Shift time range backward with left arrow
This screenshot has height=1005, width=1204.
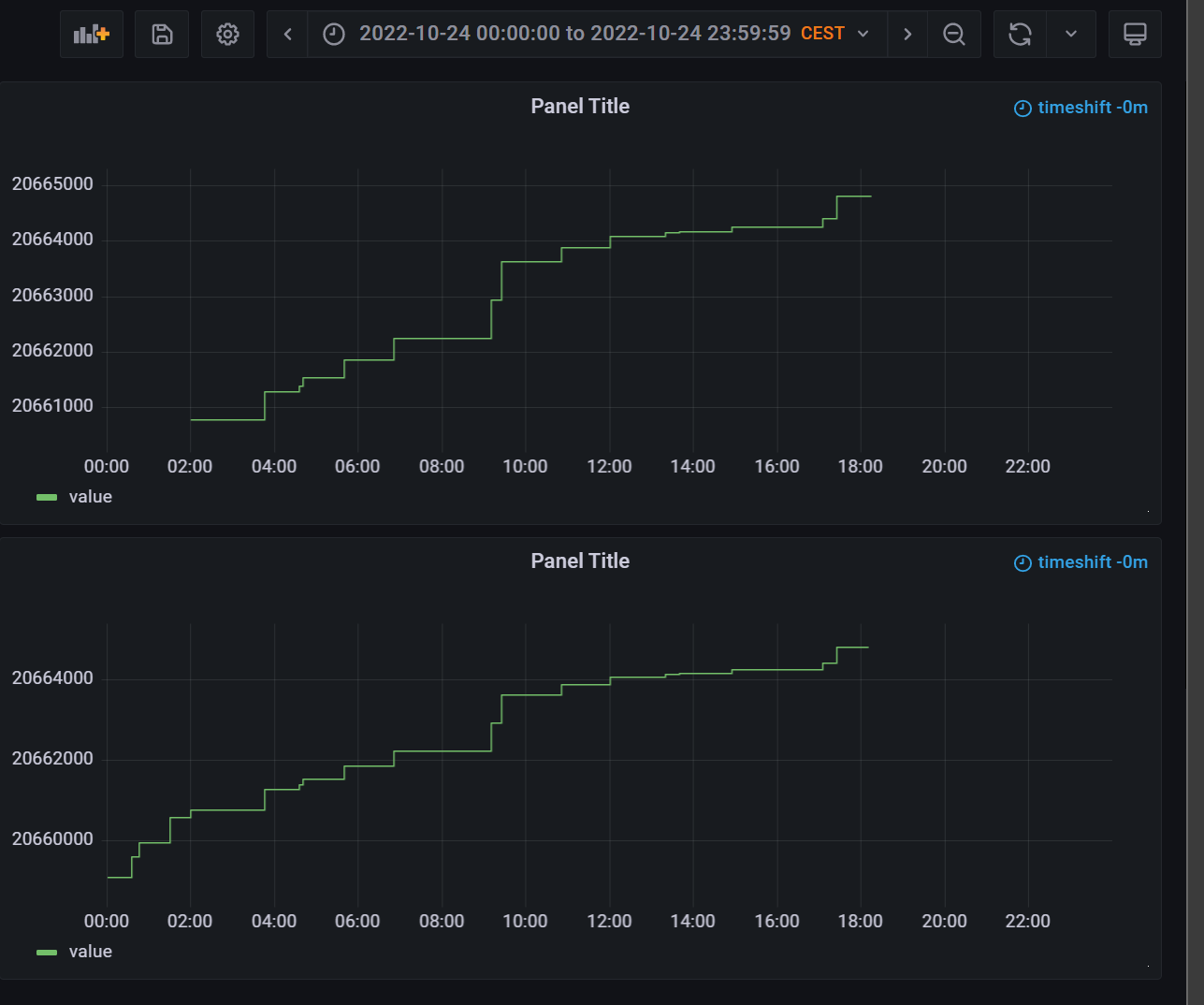pos(287,35)
